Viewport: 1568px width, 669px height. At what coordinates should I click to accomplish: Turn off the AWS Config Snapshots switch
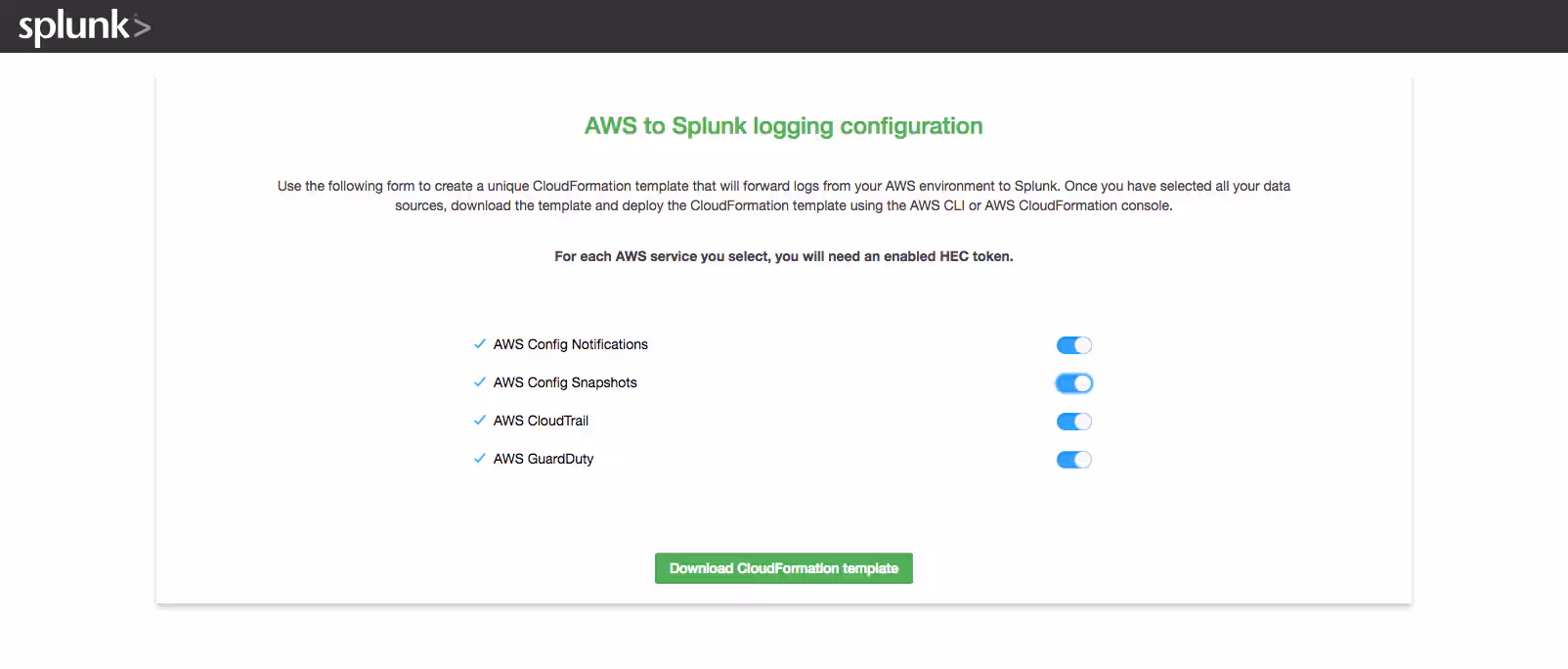click(1073, 383)
